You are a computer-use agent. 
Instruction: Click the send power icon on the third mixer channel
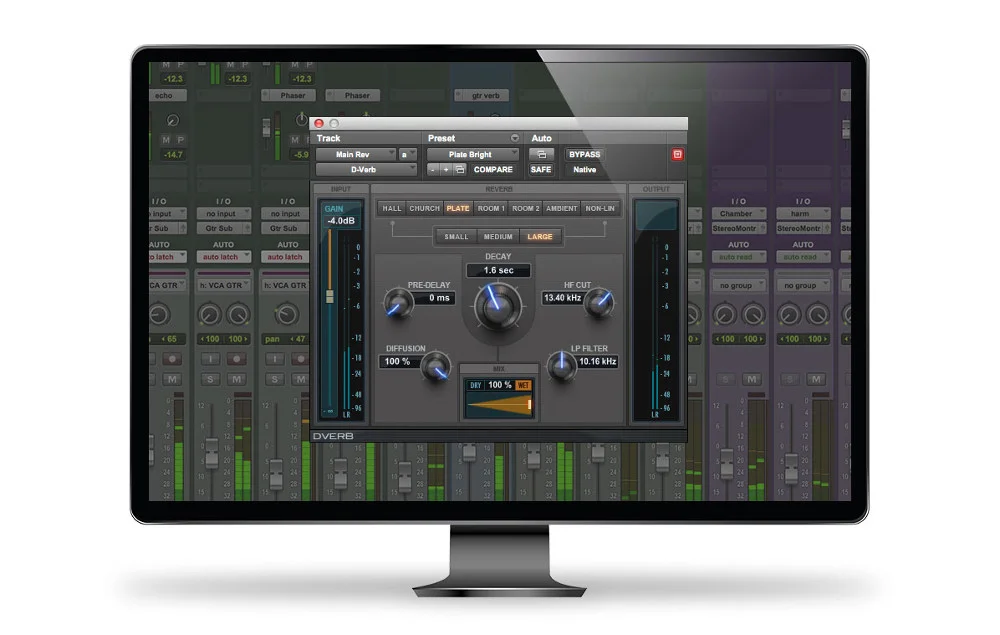click(x=301, y=119)
